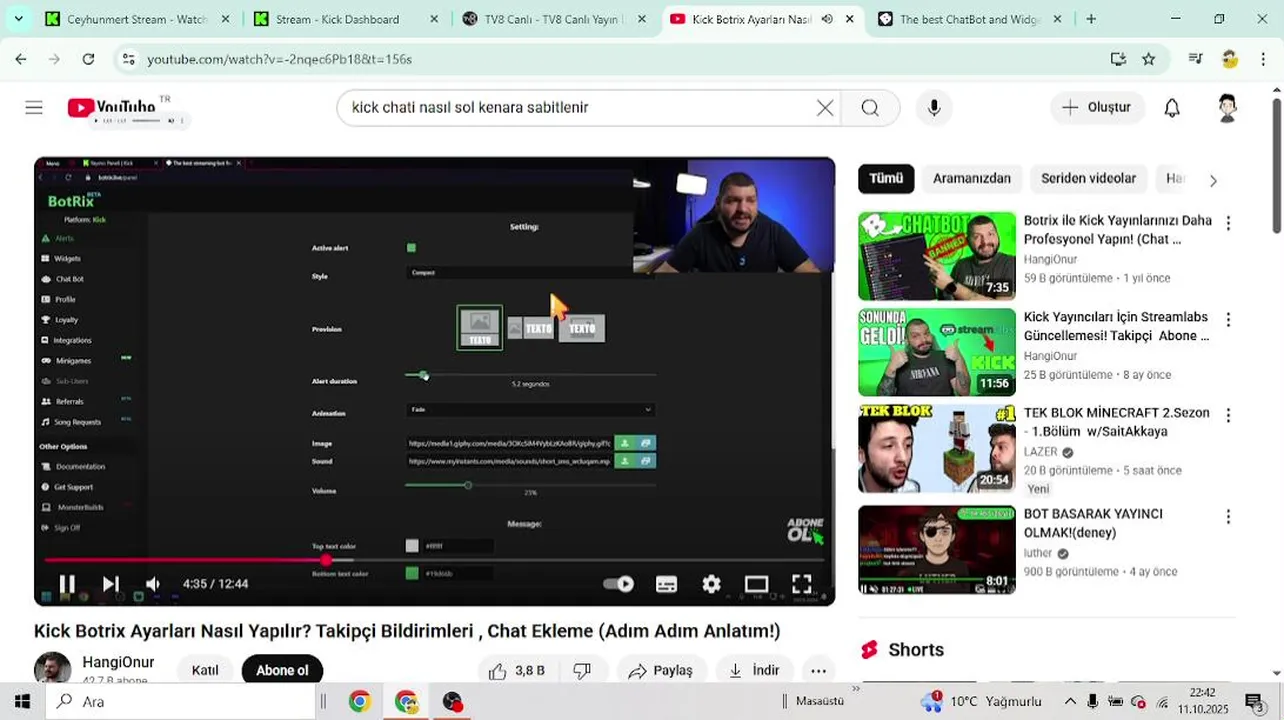Switch player to theater mode
This screenshot has width=1284, height=720.
click(756, 584)
